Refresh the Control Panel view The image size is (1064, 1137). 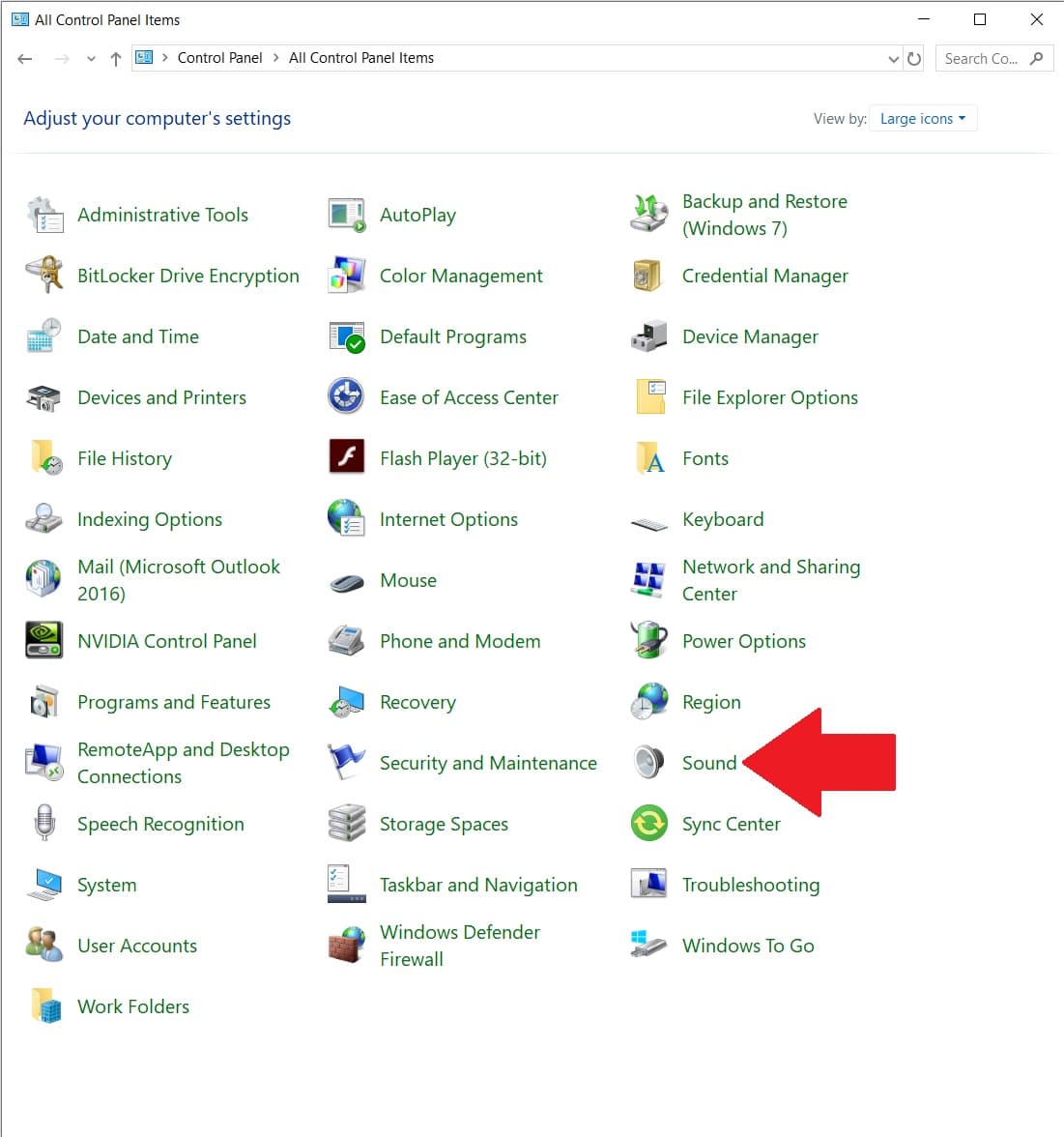click(914, 59)
